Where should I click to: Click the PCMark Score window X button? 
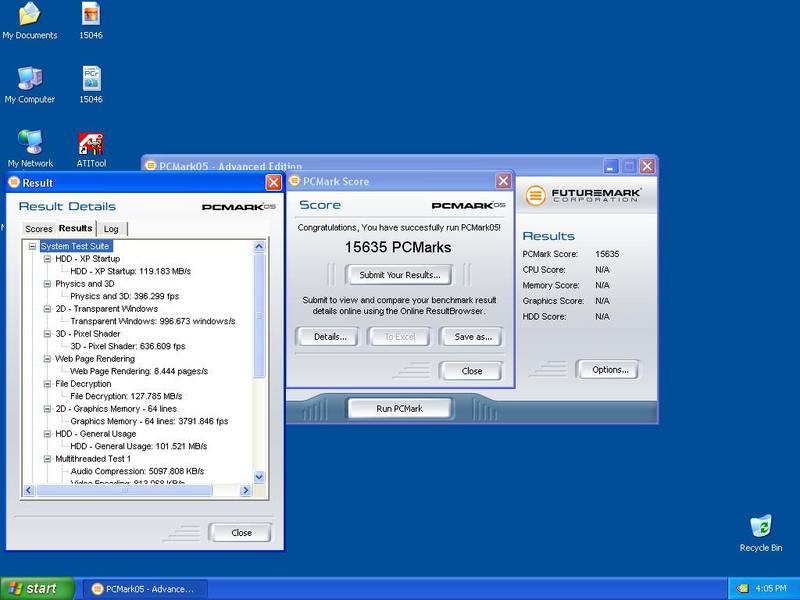(504, 181)
